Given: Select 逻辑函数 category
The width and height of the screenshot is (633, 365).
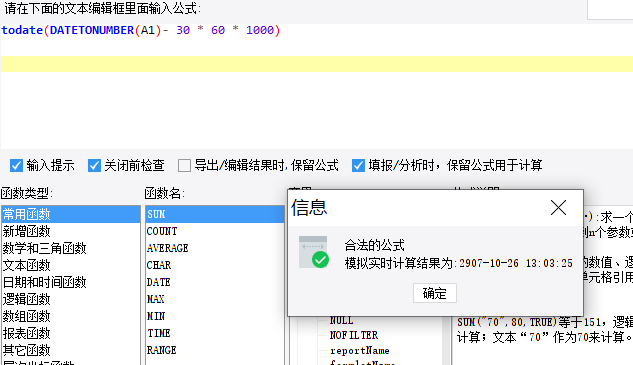Looking at the screenshot, I should [x=71, y=299].
